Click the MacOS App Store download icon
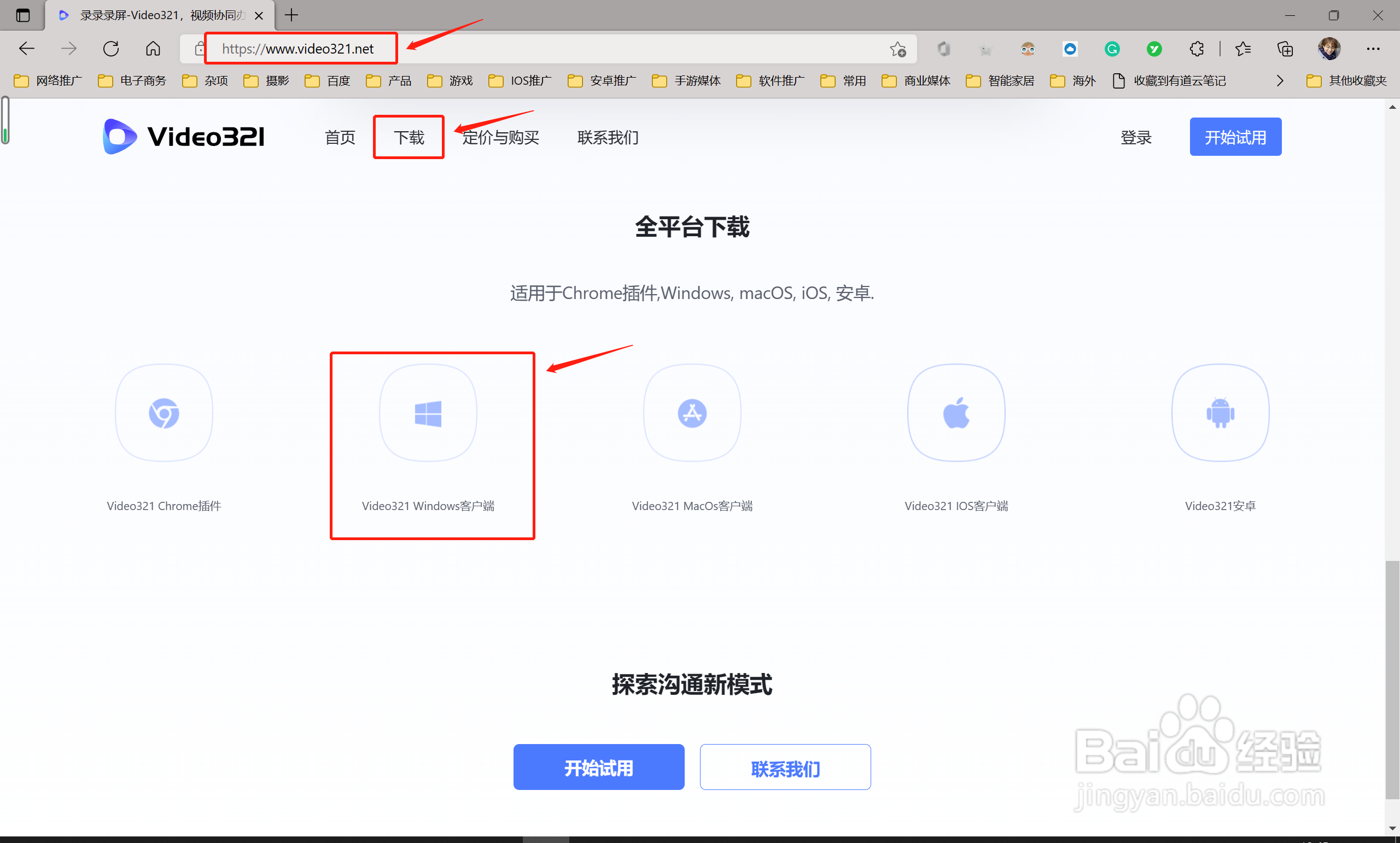 692,413
